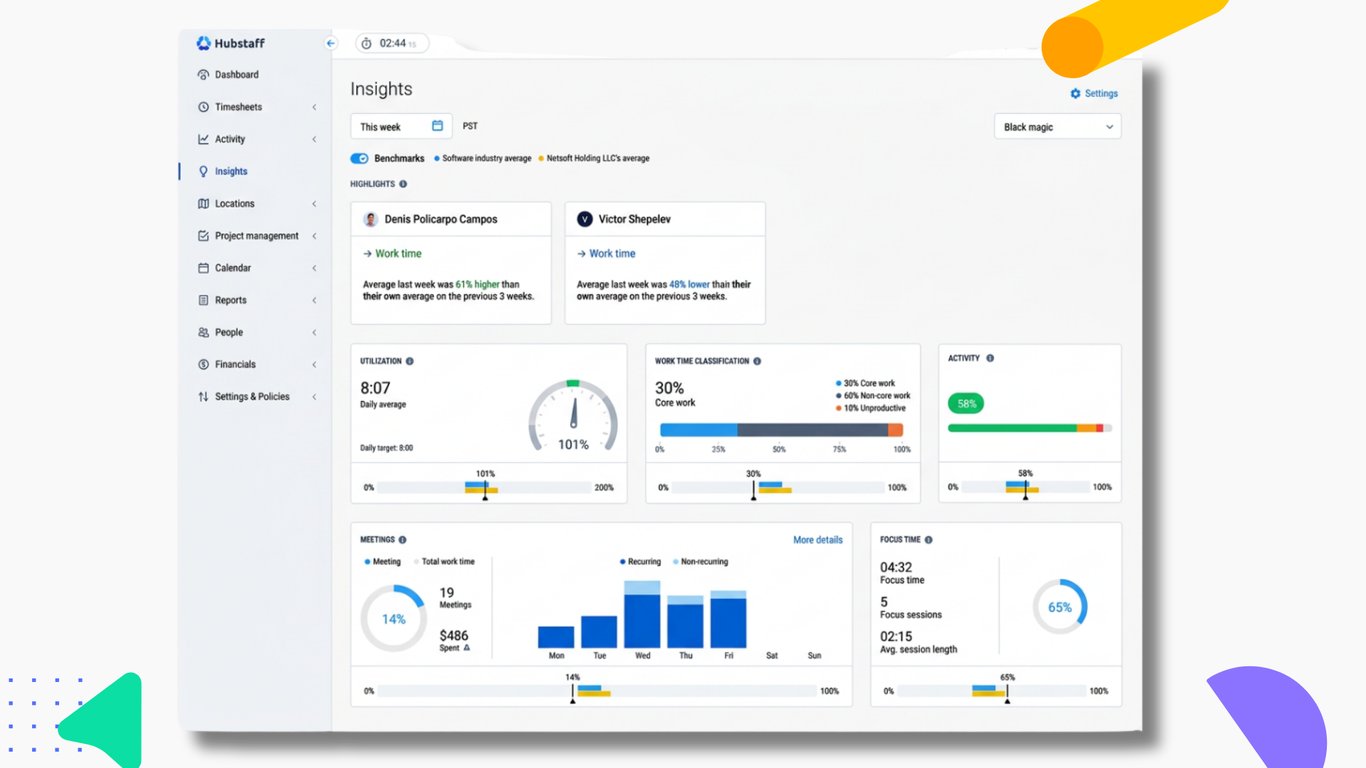Click Victor Shepelev avatar
Screen dimensions: 1366x768
click(x=585, y=219)
